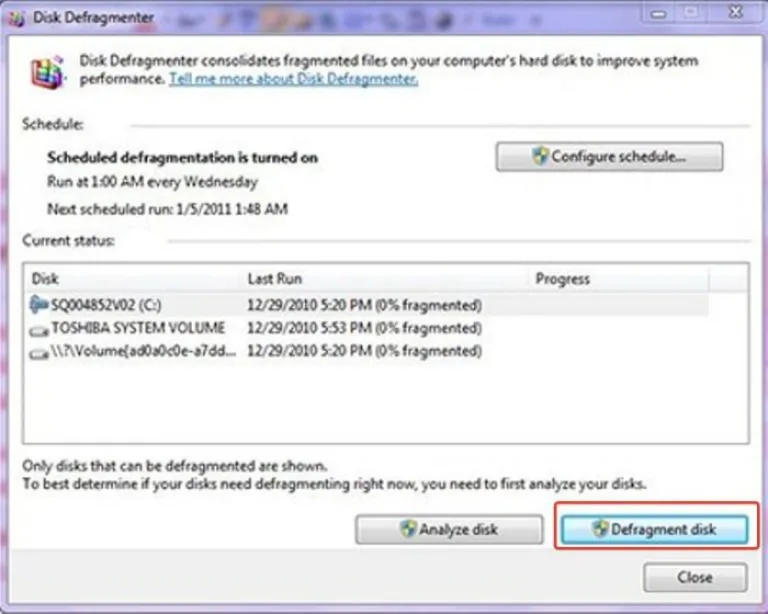Click the TOSHIBA SYSTEM VOLUME drive icon
This screenshot has width=768, height=614.
point(39,331)
